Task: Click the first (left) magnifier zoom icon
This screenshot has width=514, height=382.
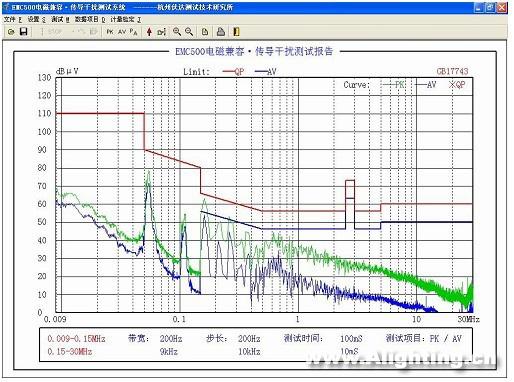Action: tap(177, 32)
